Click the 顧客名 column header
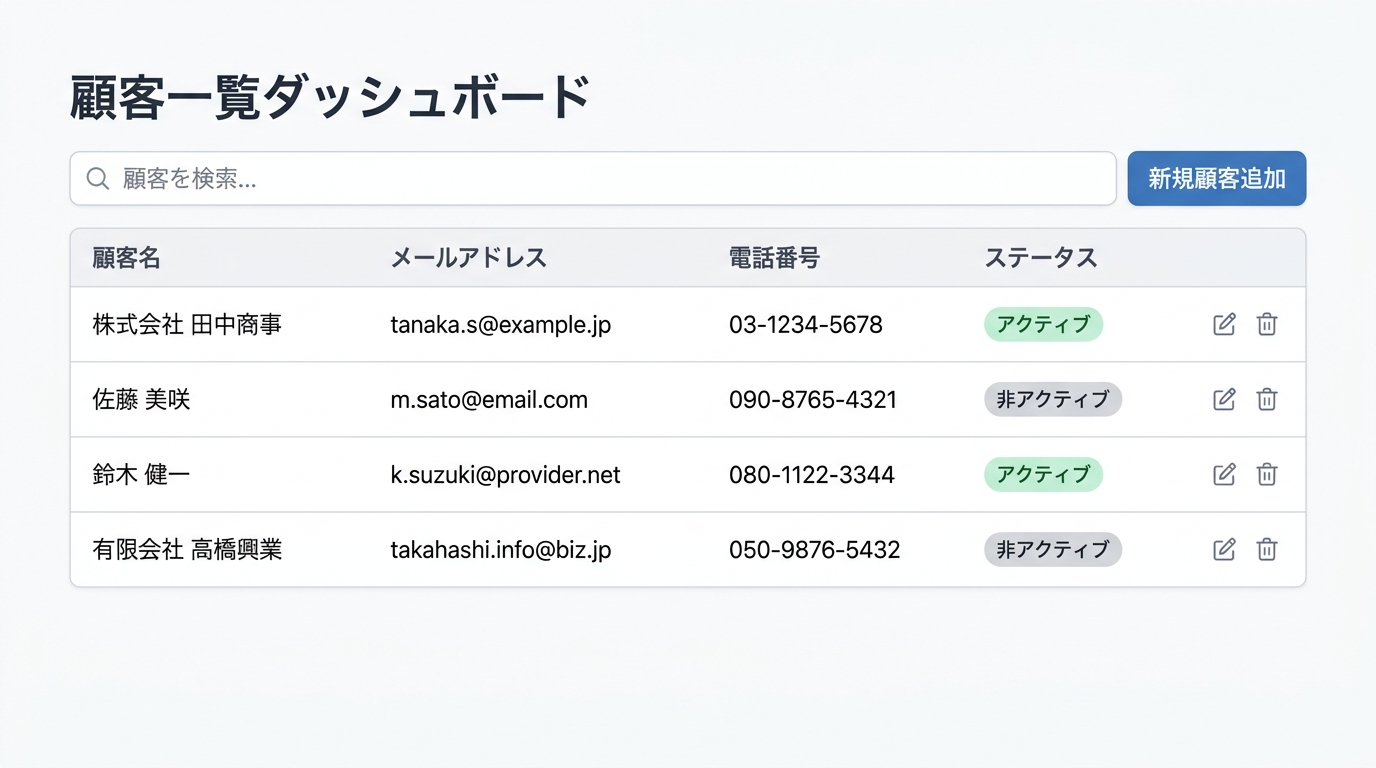 coord(127,258)
